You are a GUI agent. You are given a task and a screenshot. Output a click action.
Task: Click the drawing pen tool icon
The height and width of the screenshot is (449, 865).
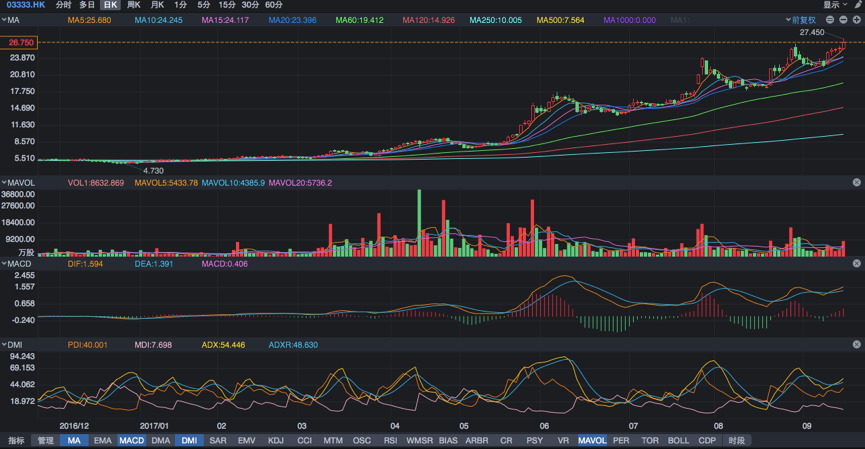pyautogui.click(x=857, y=5)
